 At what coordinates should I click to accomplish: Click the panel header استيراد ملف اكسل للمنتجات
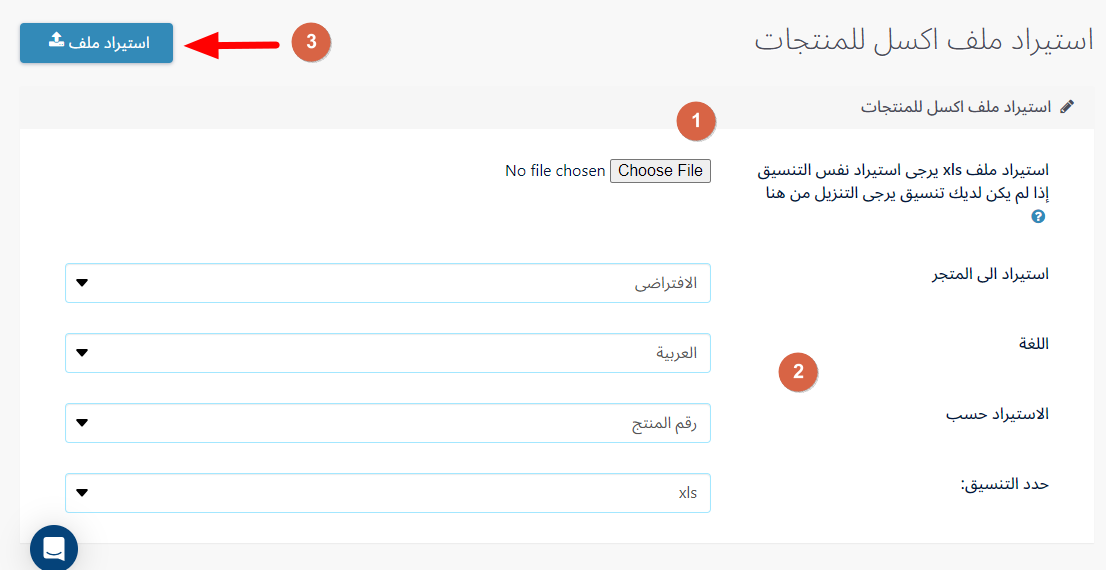tap(956, 107)
